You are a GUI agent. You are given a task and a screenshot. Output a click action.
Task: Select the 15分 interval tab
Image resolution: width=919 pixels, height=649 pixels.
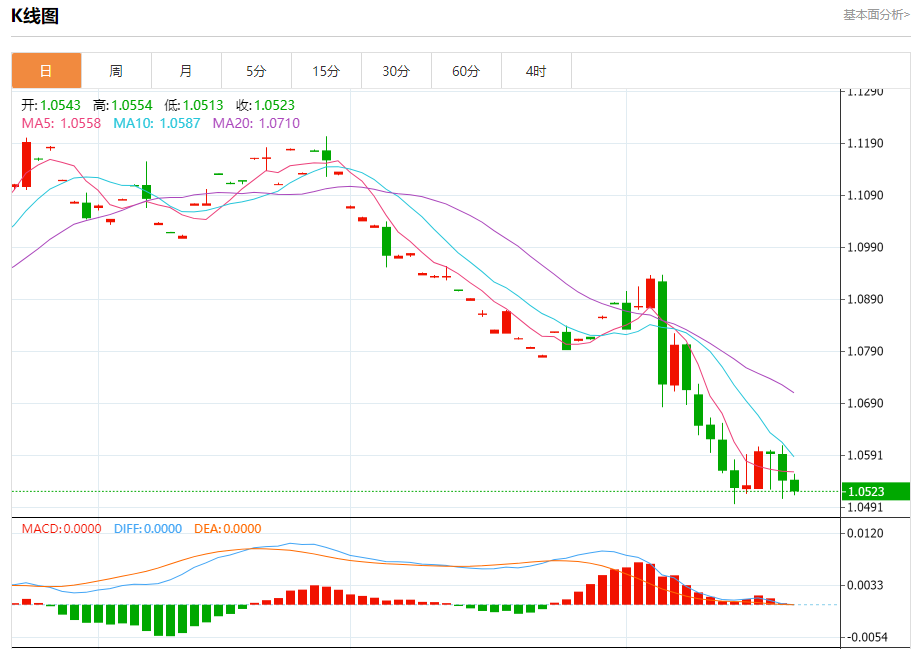pyautogui.click(x=326, y=71)
